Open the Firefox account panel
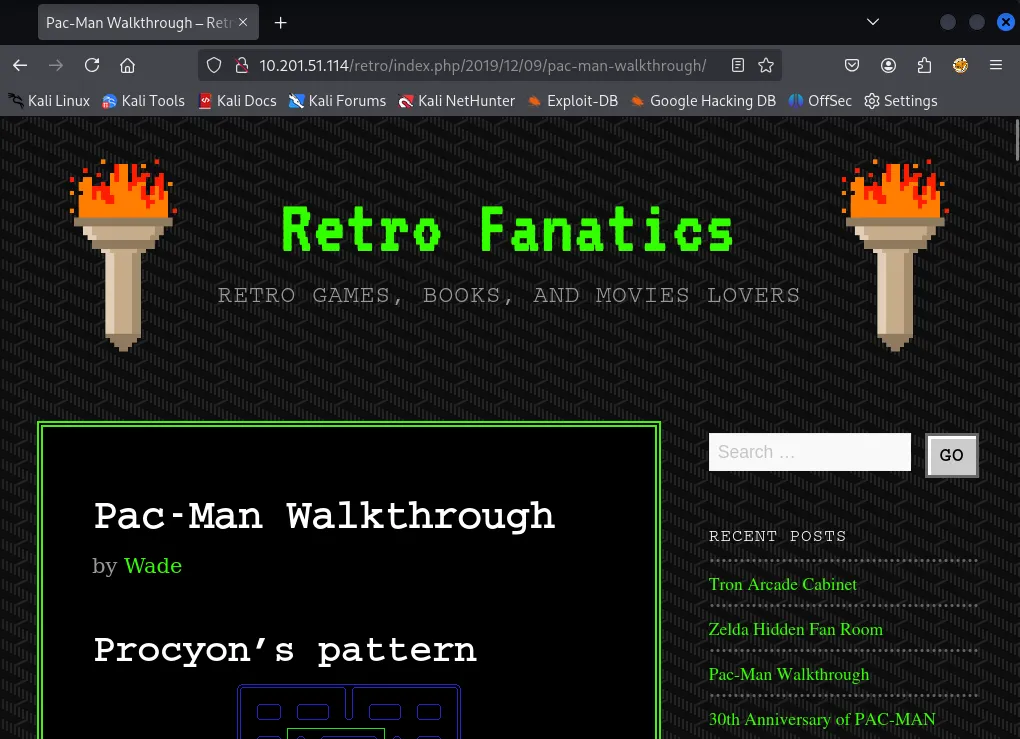This screenshot has width=1020, height=739. click(888, 65)
